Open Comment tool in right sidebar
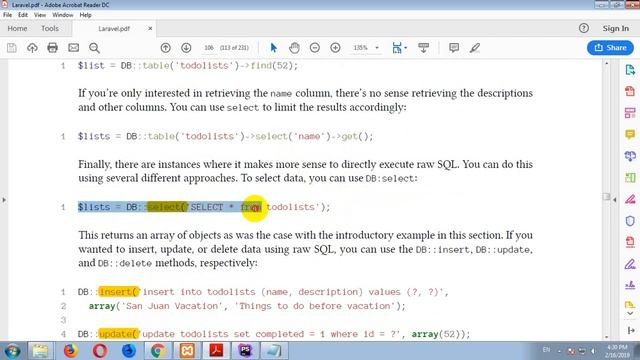The width and height of the screenshot is (640, 360). 630,134
